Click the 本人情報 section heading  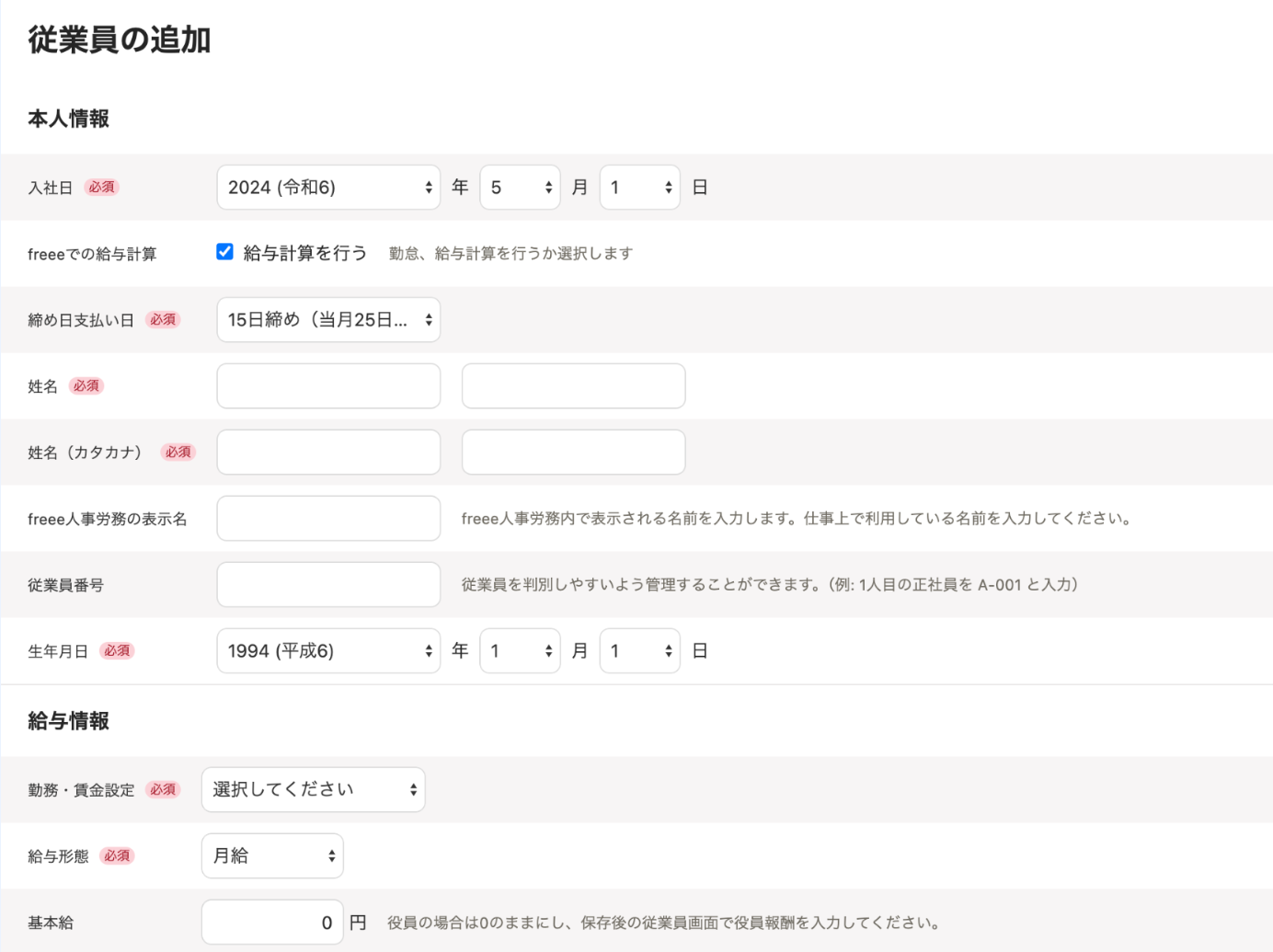click(x=69, y=119)
